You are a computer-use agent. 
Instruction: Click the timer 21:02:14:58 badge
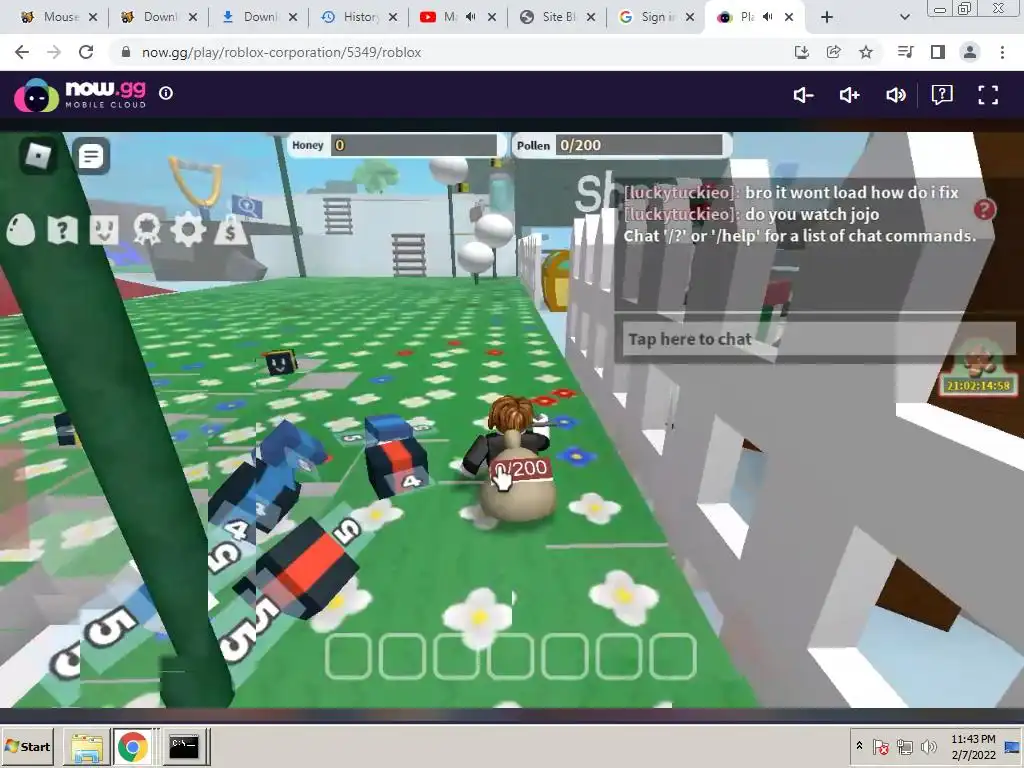[978, 385]
